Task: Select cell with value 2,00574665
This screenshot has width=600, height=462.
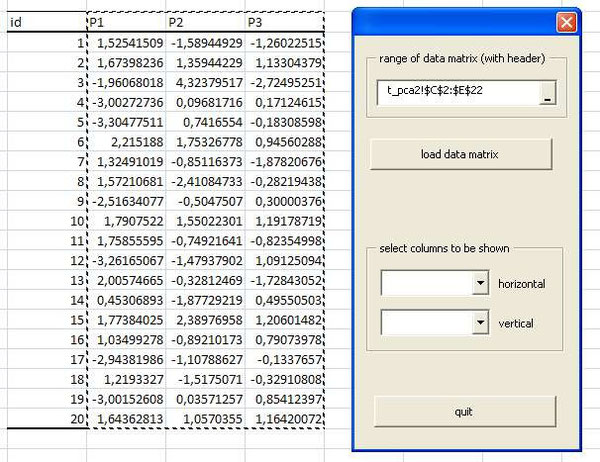Action: (126, 281)
